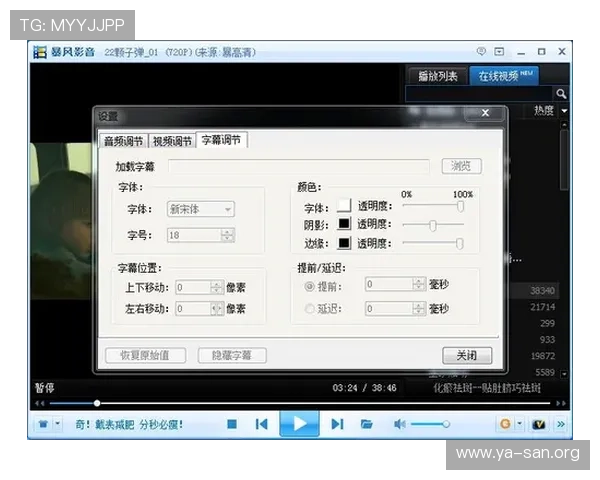Screen dimensions: 600x480
Task: Jump to previous video track
Action: [261, 424]
